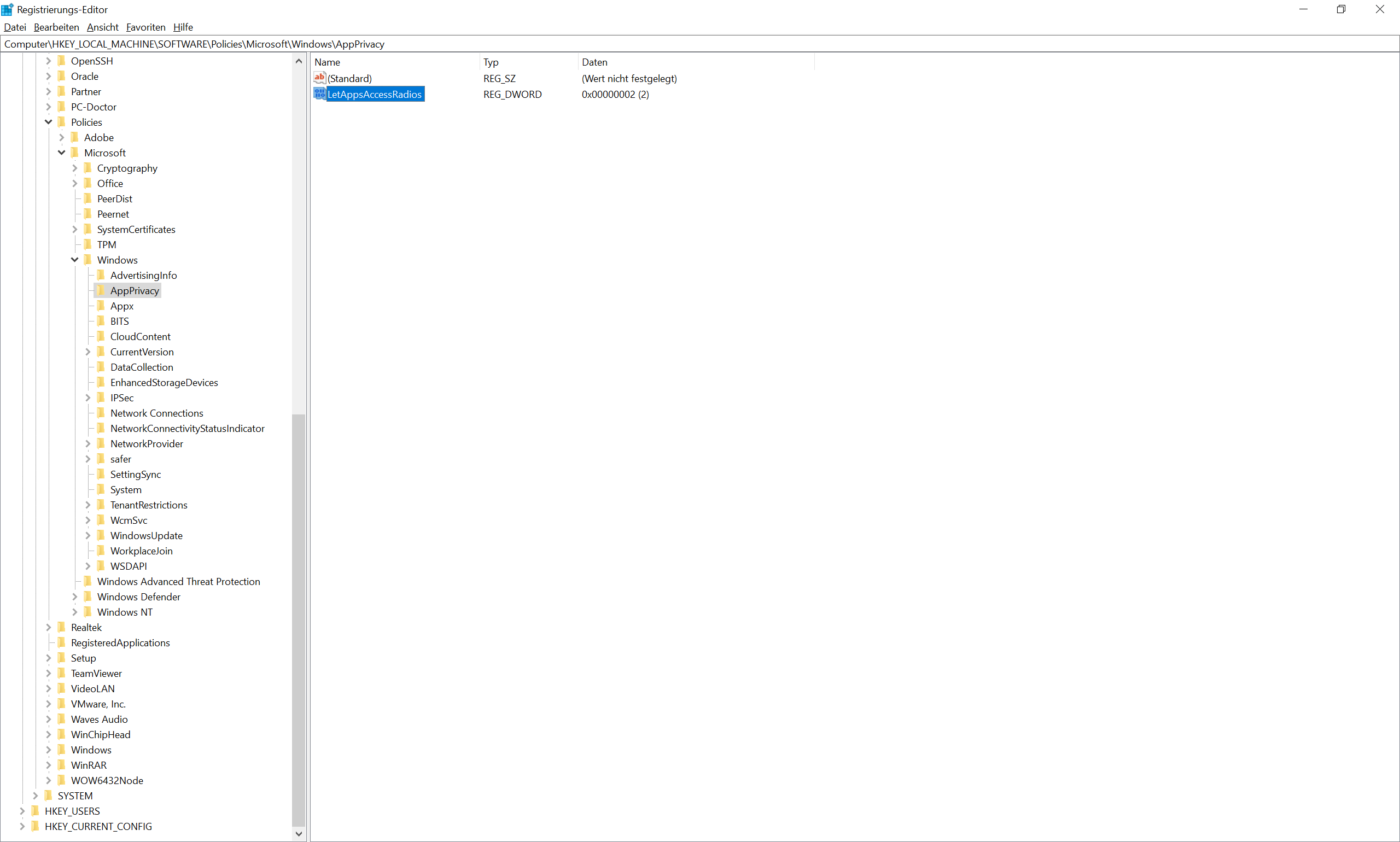Expand the Windows NT key

coord(75,612)
